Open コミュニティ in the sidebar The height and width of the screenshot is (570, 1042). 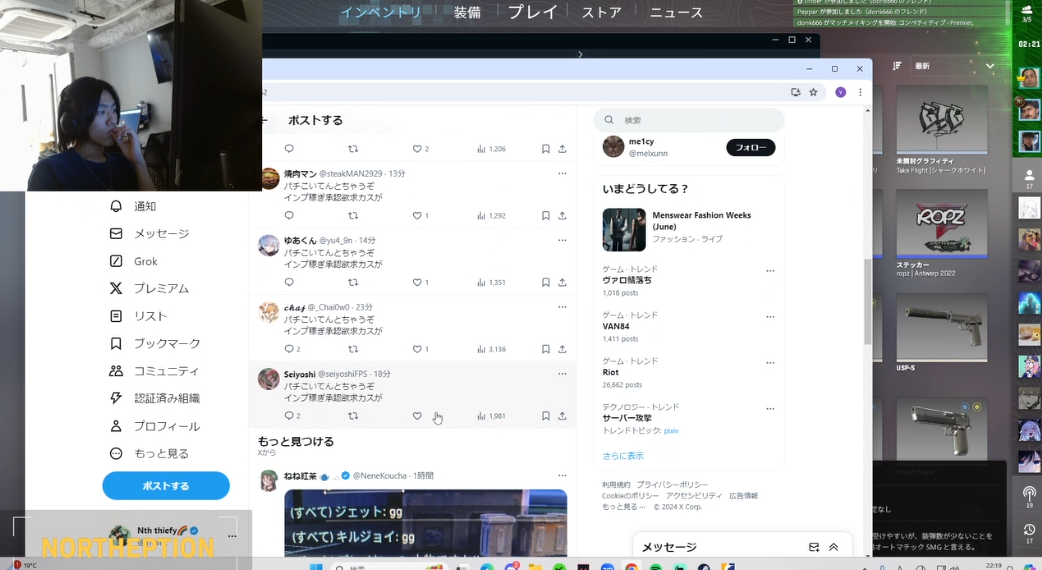tap(154, 371)
